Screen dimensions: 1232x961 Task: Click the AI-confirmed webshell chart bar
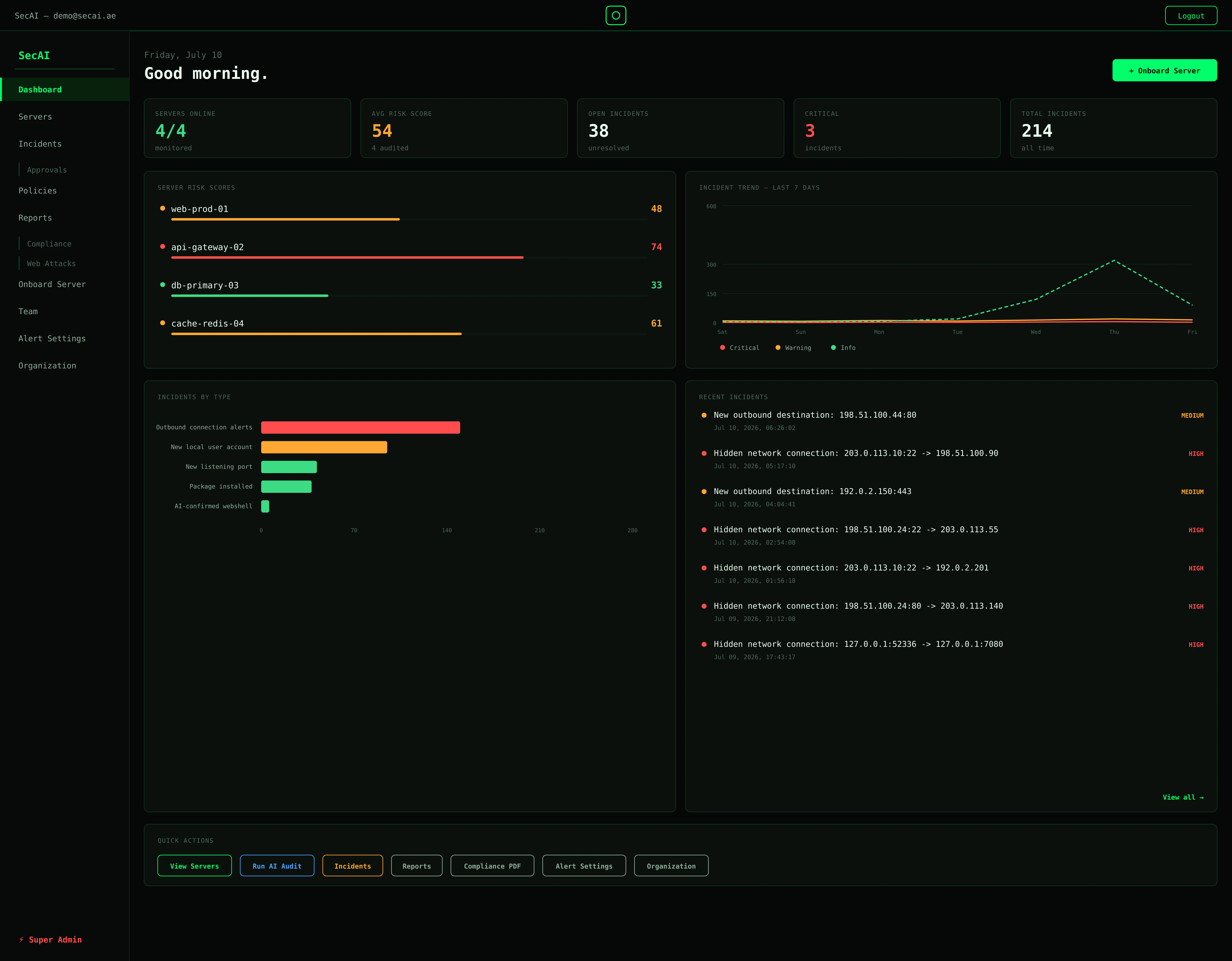tap(265, 506)
